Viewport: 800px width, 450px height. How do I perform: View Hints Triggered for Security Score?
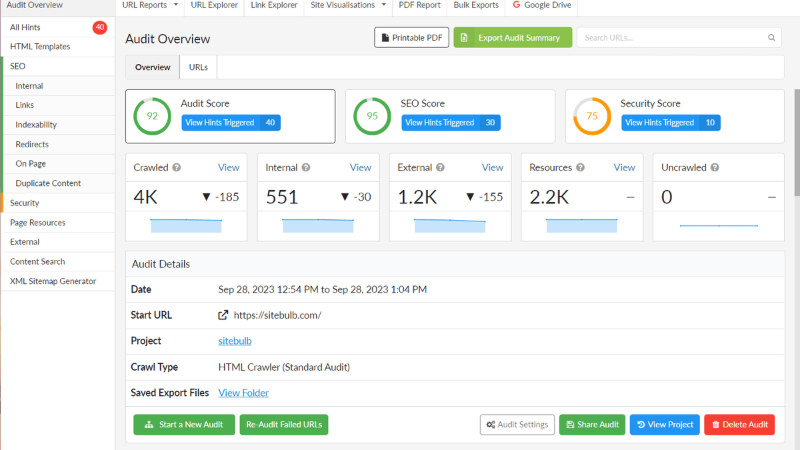point(670,123)
